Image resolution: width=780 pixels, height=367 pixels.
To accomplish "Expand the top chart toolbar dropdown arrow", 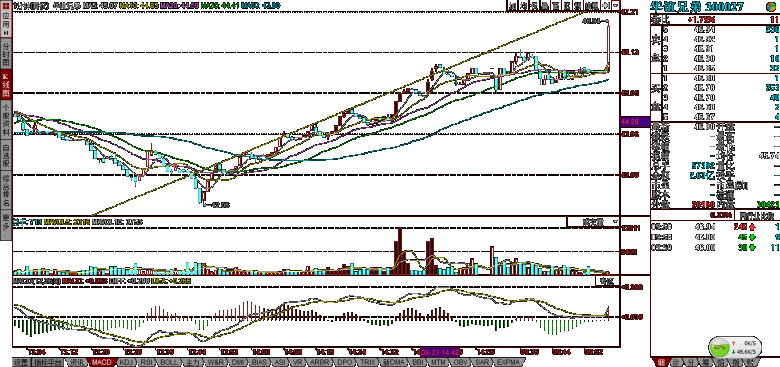I will (x=616, y=5).
